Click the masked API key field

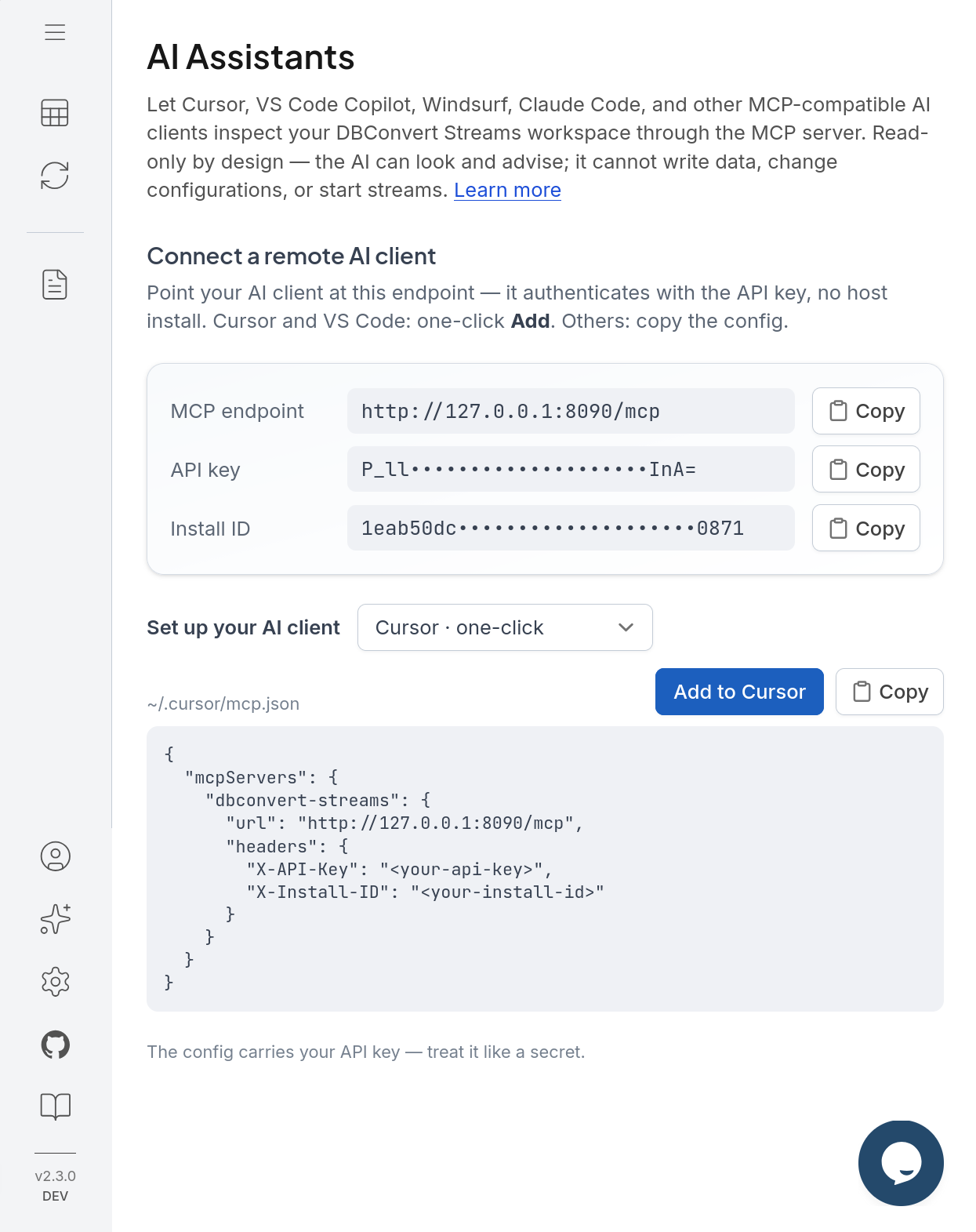(x=571, y=469)
